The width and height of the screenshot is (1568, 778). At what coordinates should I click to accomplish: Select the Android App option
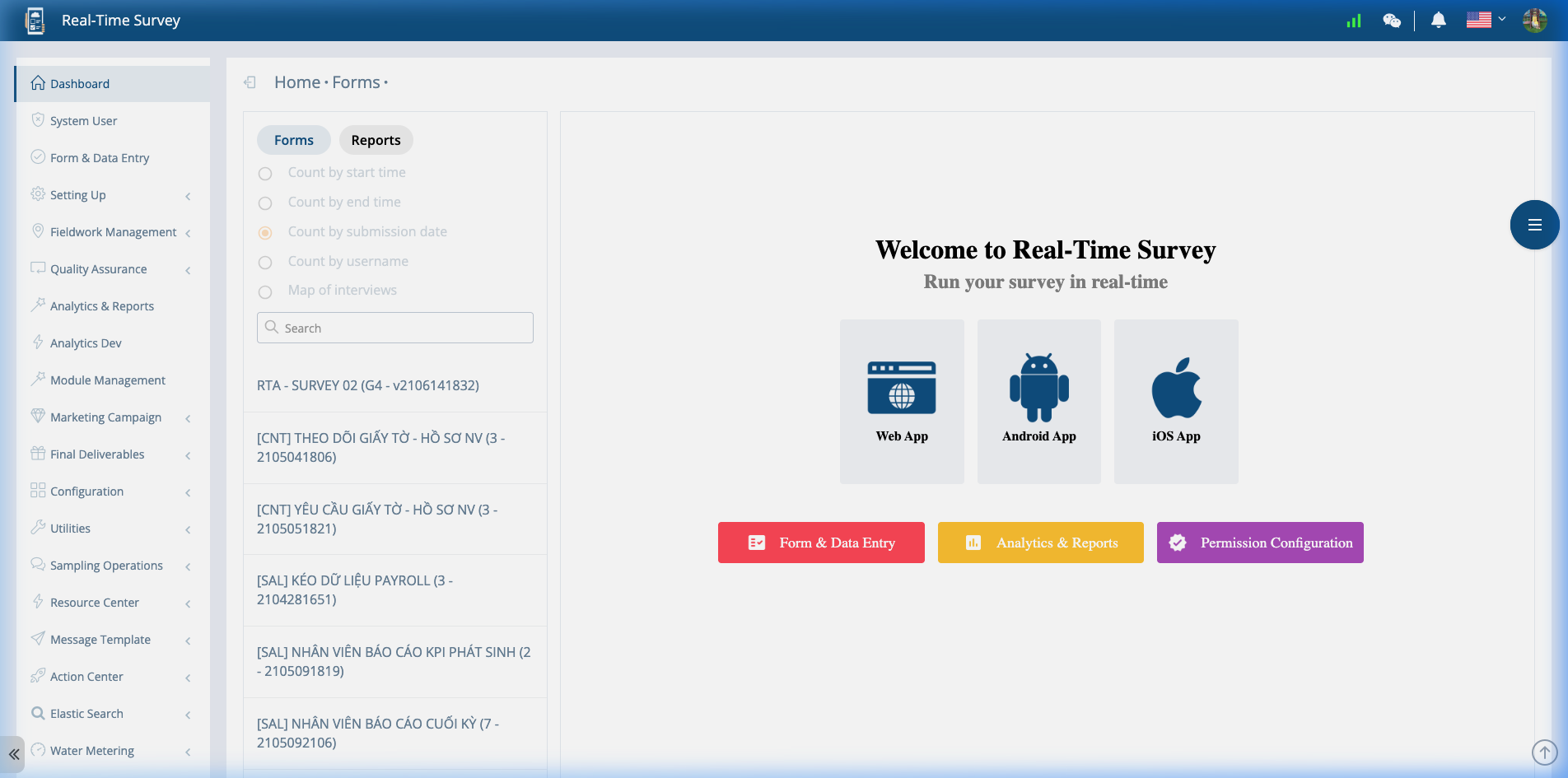(x=1038, y=401)
